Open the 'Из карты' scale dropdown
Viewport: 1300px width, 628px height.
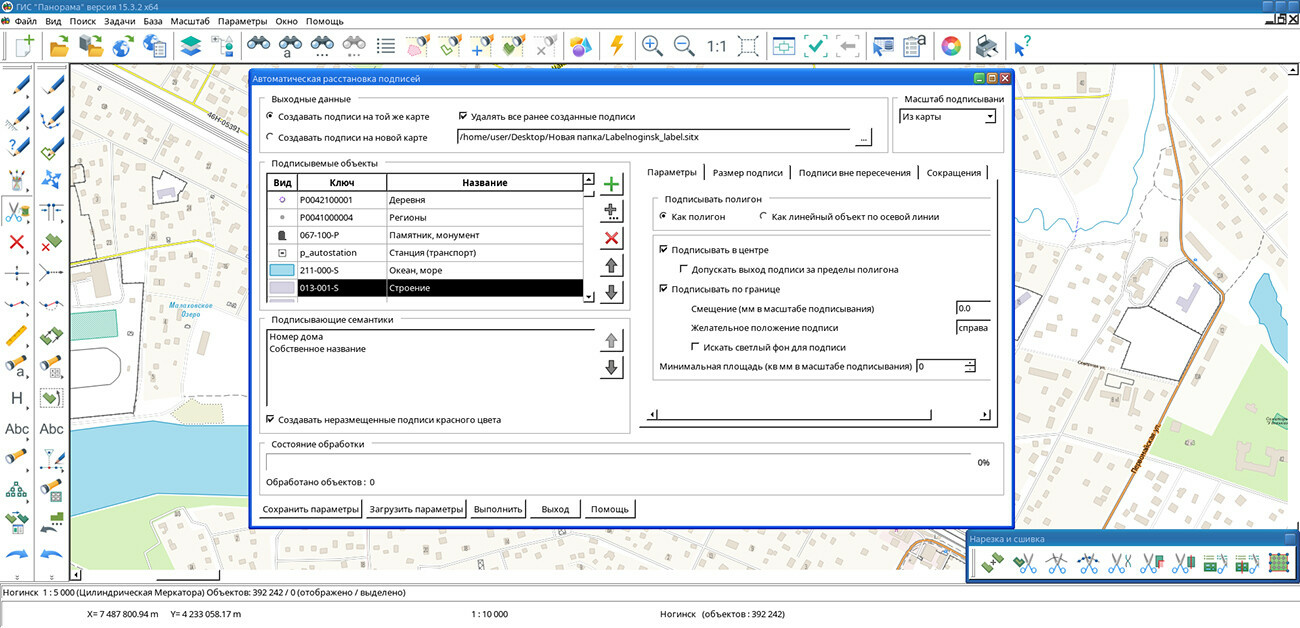[989, 117]
